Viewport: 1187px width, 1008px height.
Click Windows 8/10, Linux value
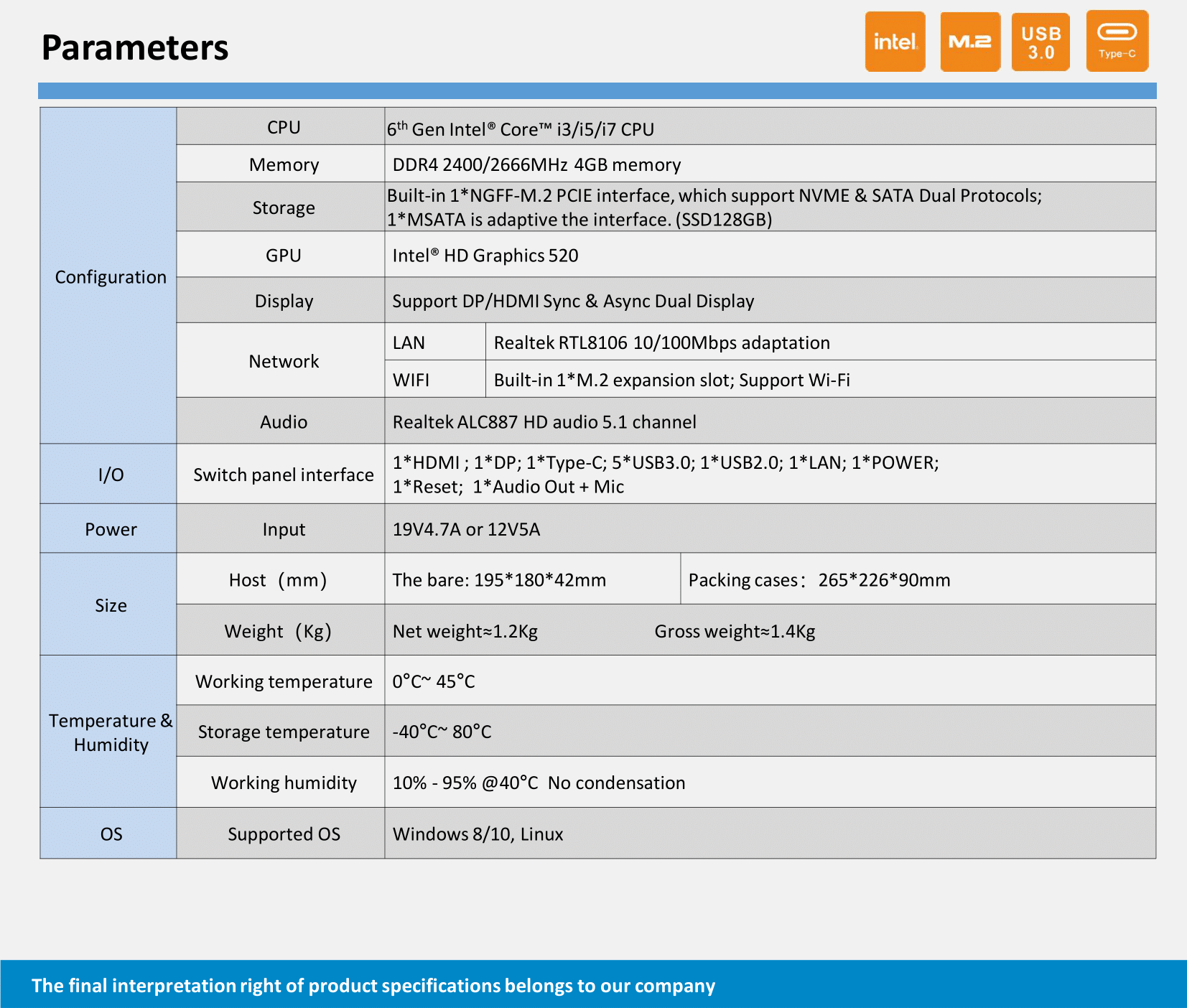(x=478, y=834)
